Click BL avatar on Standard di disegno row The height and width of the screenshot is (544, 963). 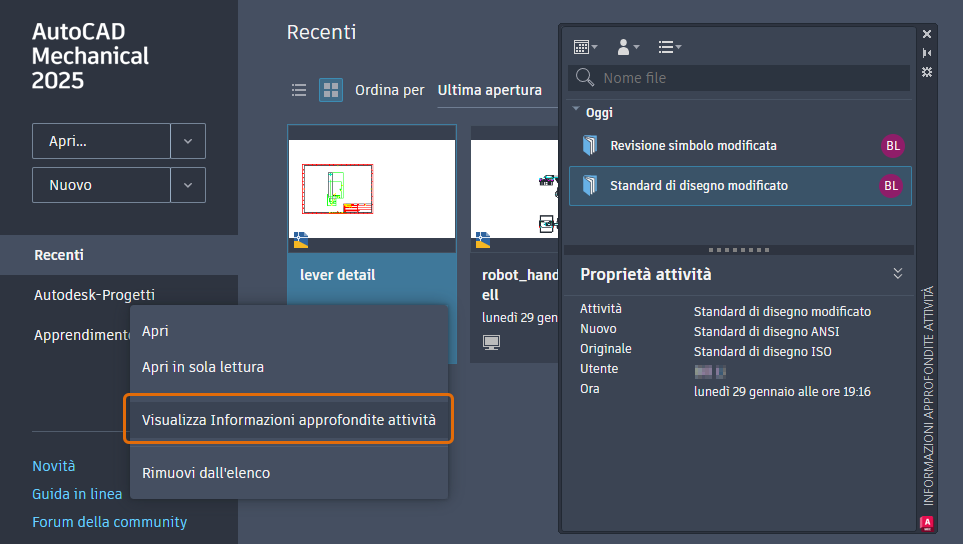891,185
